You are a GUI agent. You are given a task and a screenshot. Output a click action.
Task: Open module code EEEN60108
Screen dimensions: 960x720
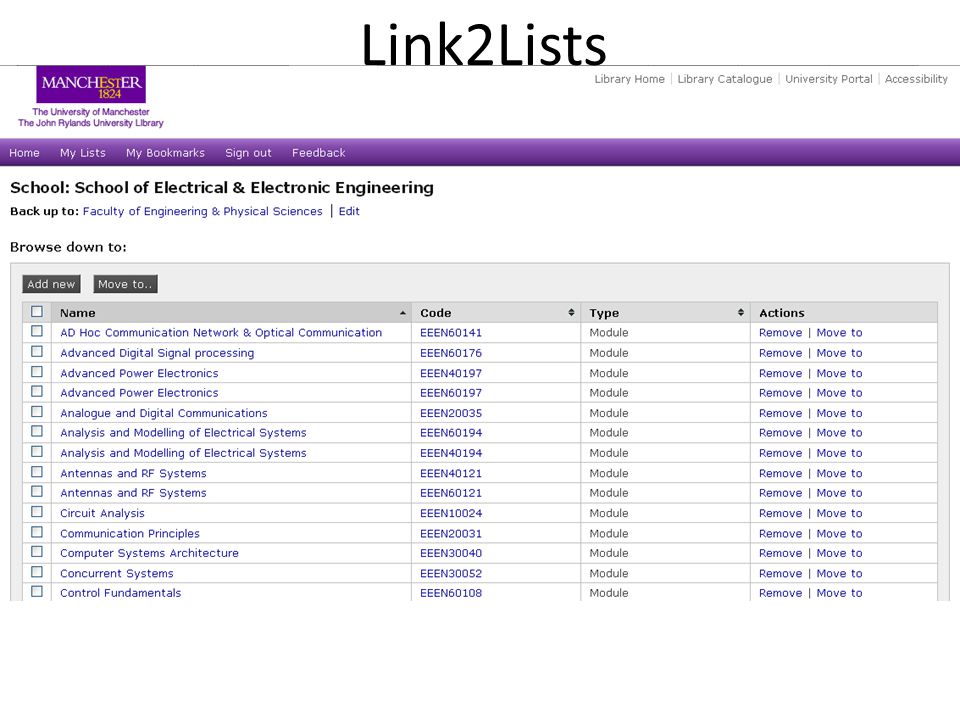point(451,593)
